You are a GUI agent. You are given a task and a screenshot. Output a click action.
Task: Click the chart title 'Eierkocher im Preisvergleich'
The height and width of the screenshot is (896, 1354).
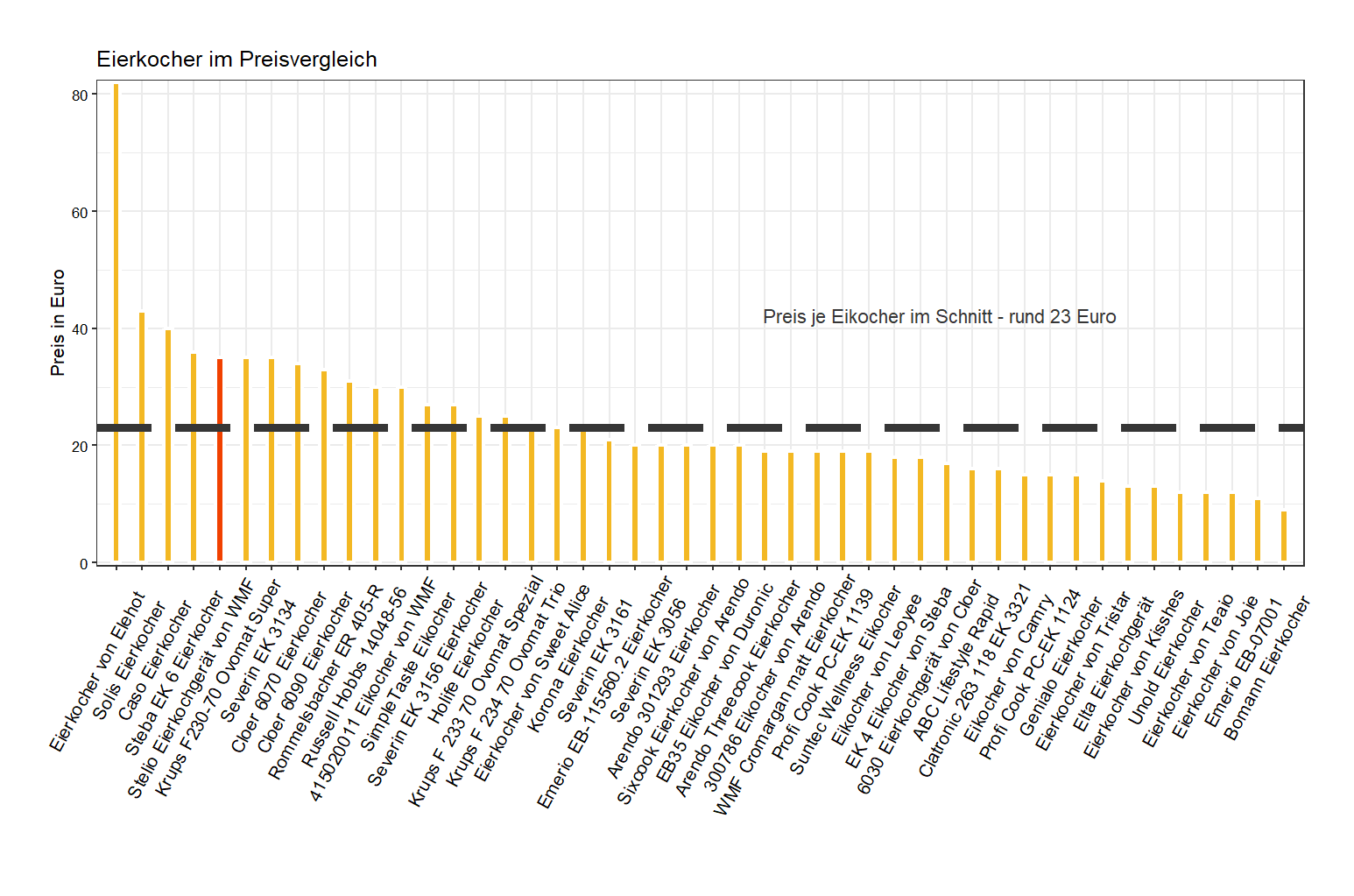236,60
